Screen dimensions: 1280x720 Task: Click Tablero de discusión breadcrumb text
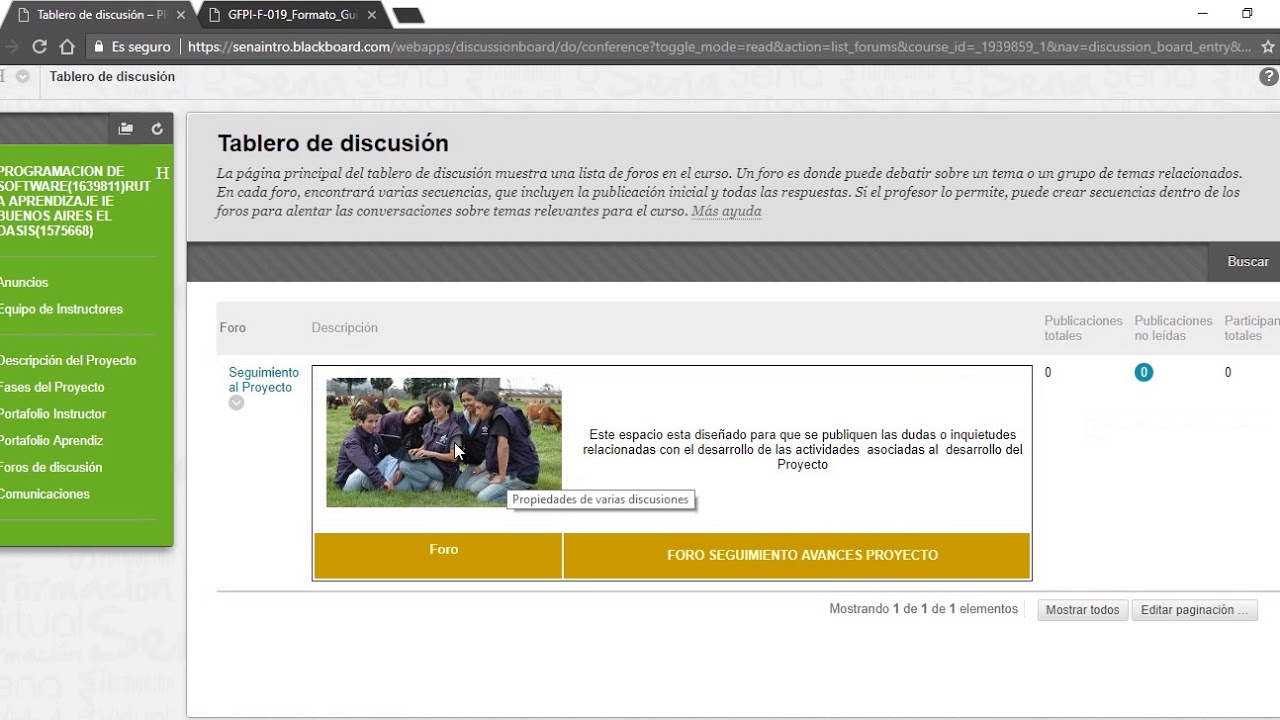click(x=112, y=77)
